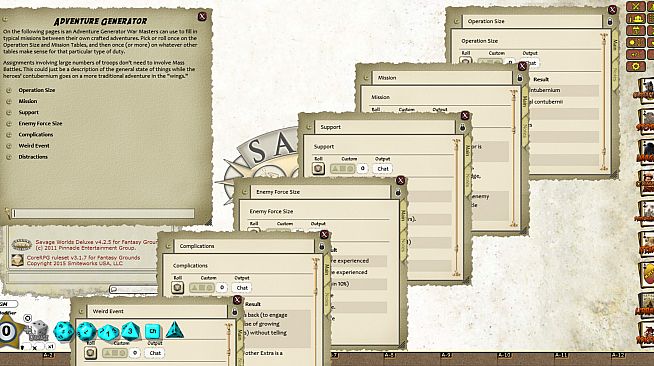
Task: Click the link icon left of Enemy Force Size title
Action: coord(245,192)
